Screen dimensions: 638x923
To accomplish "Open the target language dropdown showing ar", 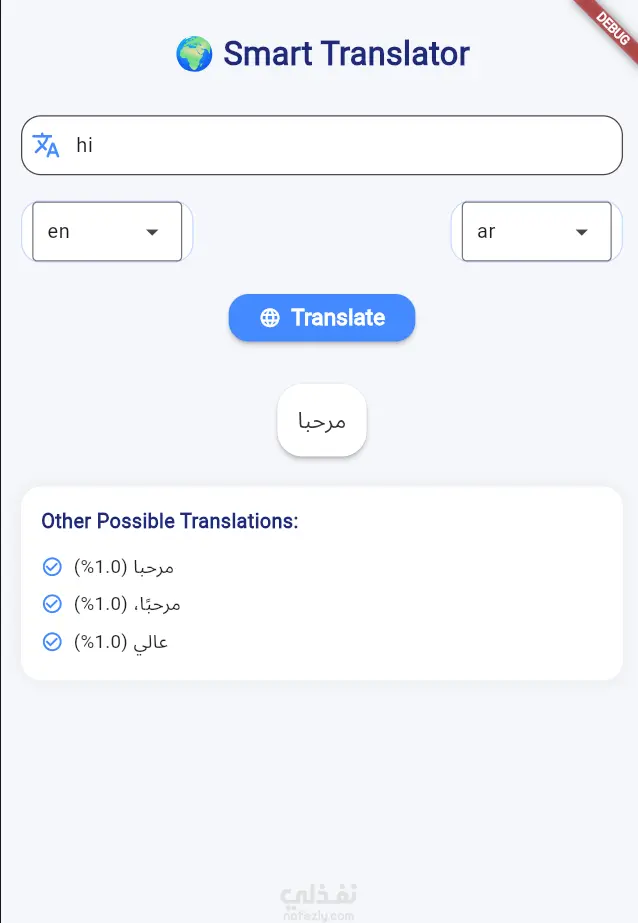I will tap(535, 231).
